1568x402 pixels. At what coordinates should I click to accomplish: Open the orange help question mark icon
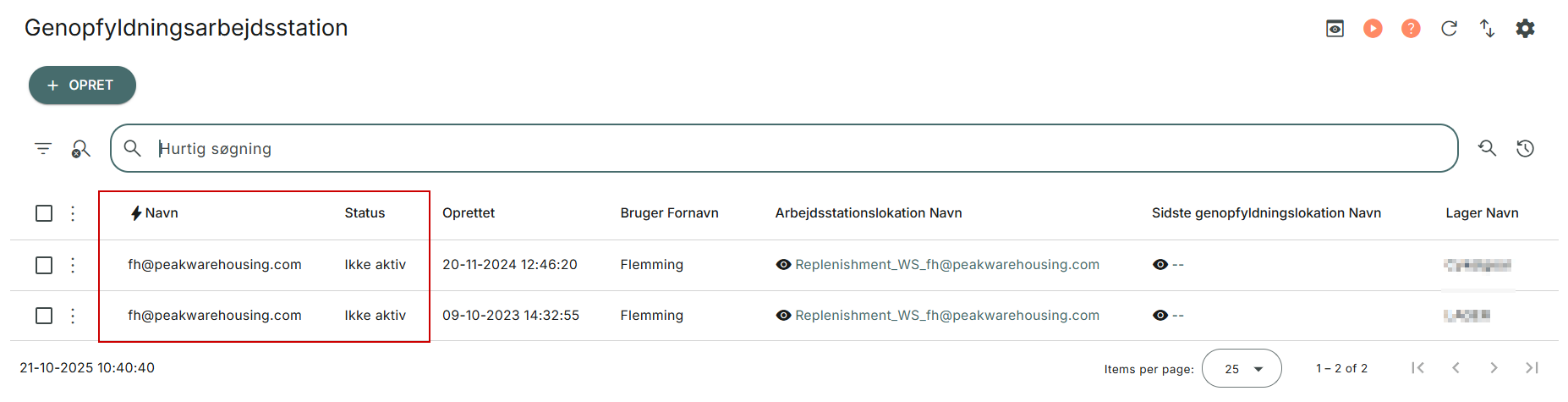(1411, 29)
